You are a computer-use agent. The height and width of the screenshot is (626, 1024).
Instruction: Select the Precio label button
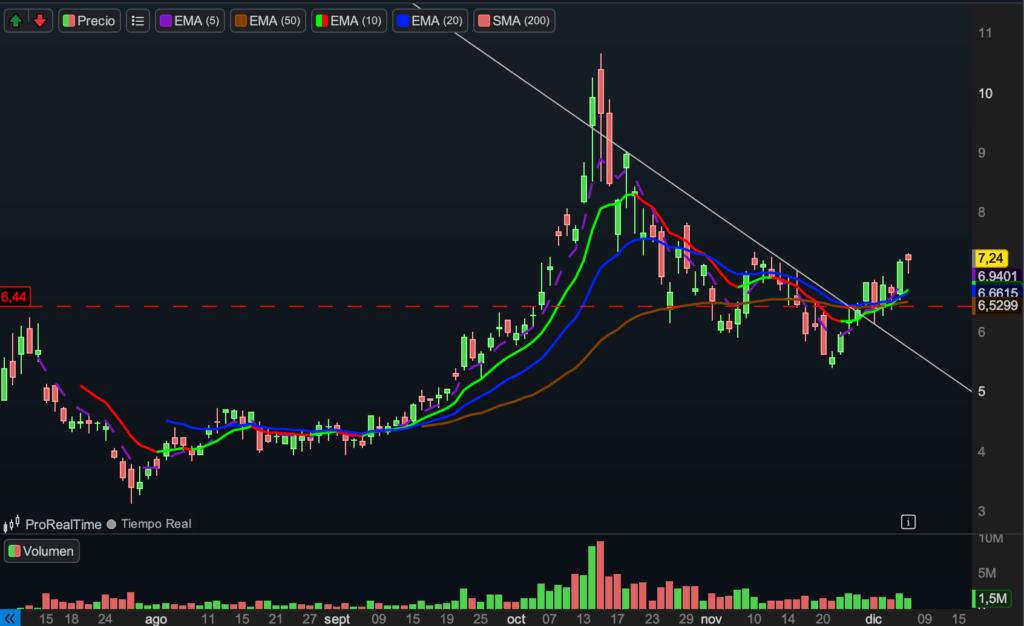(x=96, y=20)
